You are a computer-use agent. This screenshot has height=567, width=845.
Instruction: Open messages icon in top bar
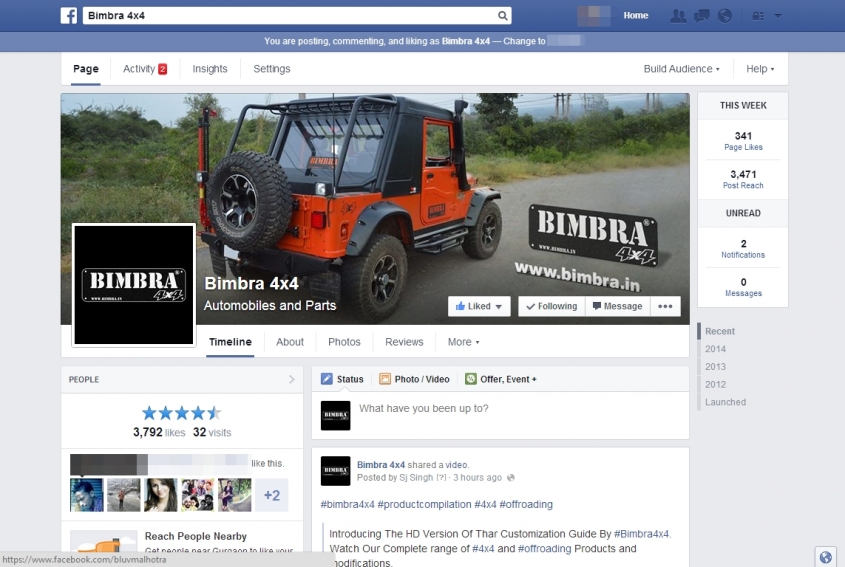[x=702, y=16]
